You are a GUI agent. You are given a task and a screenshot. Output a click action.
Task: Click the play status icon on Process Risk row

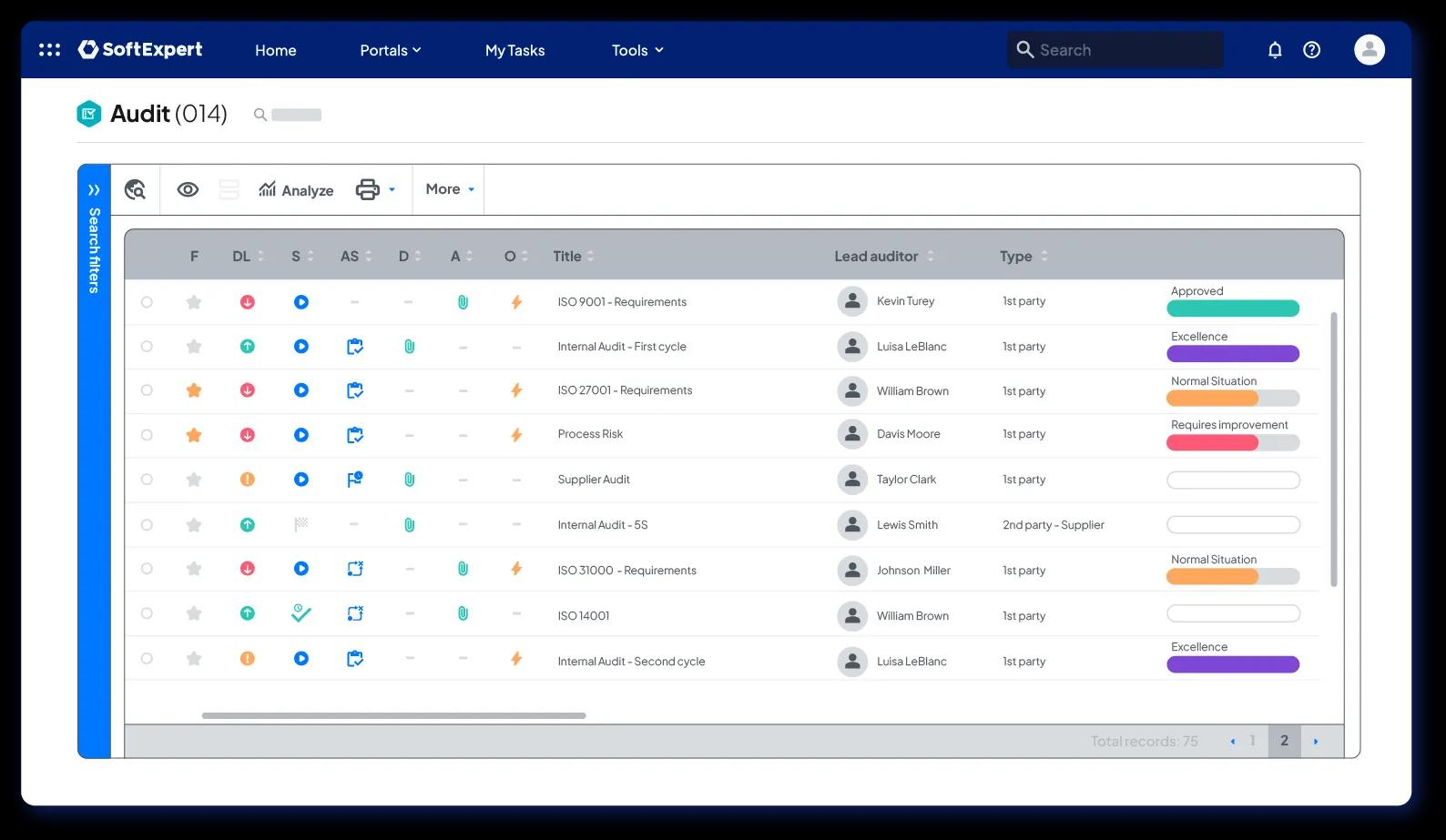(300, 435)
